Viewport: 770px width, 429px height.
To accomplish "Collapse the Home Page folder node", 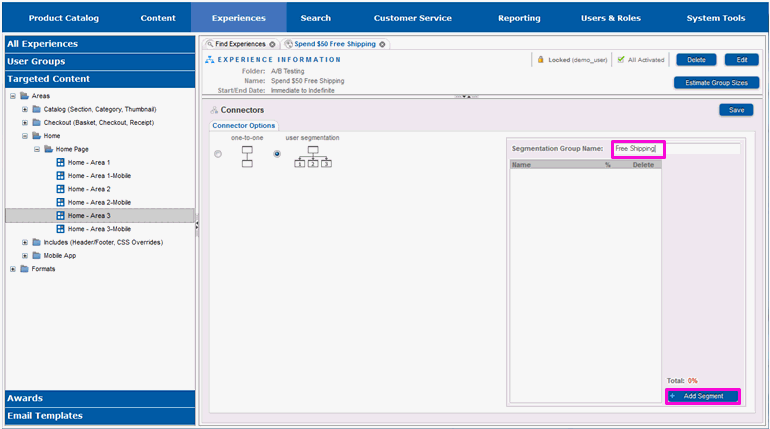I will pyautogui.click(x=37, y=149).
